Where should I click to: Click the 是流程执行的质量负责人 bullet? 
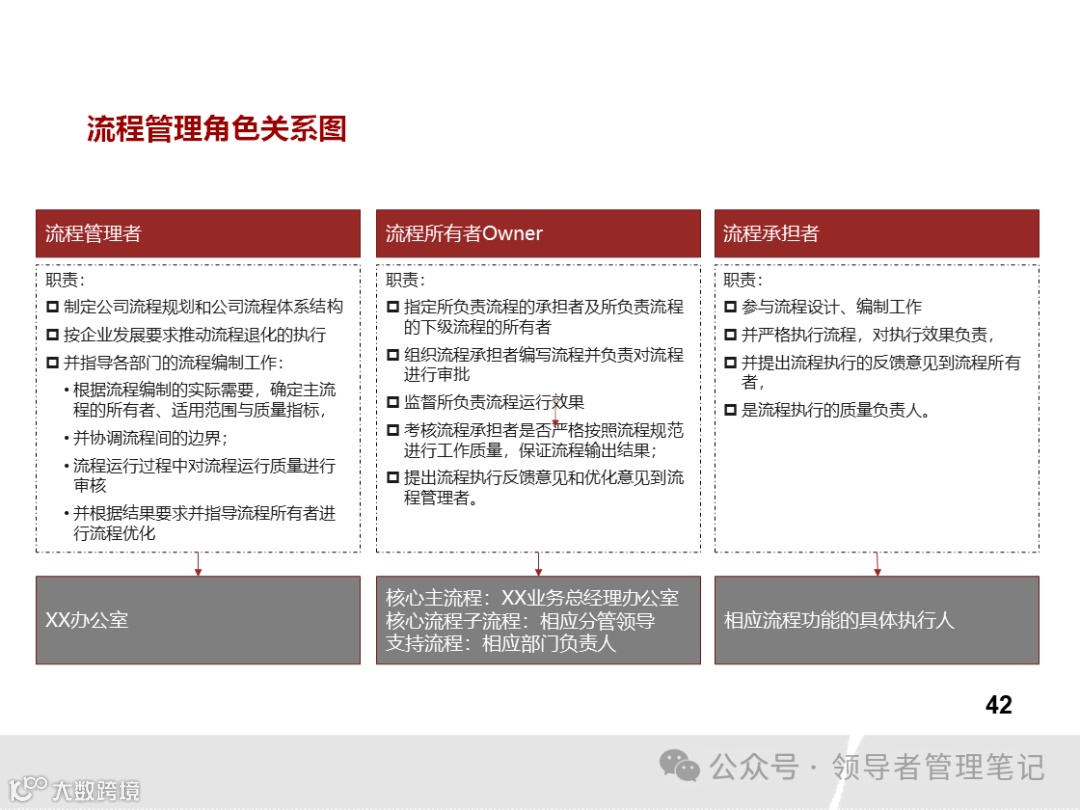(828, 411)
